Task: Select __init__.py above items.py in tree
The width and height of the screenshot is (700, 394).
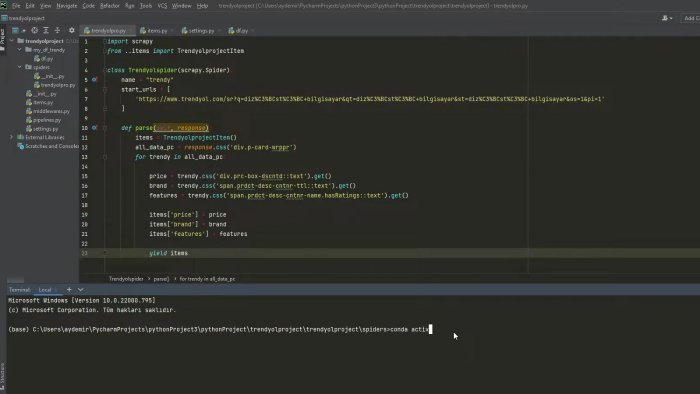Action: click(41, 94)
